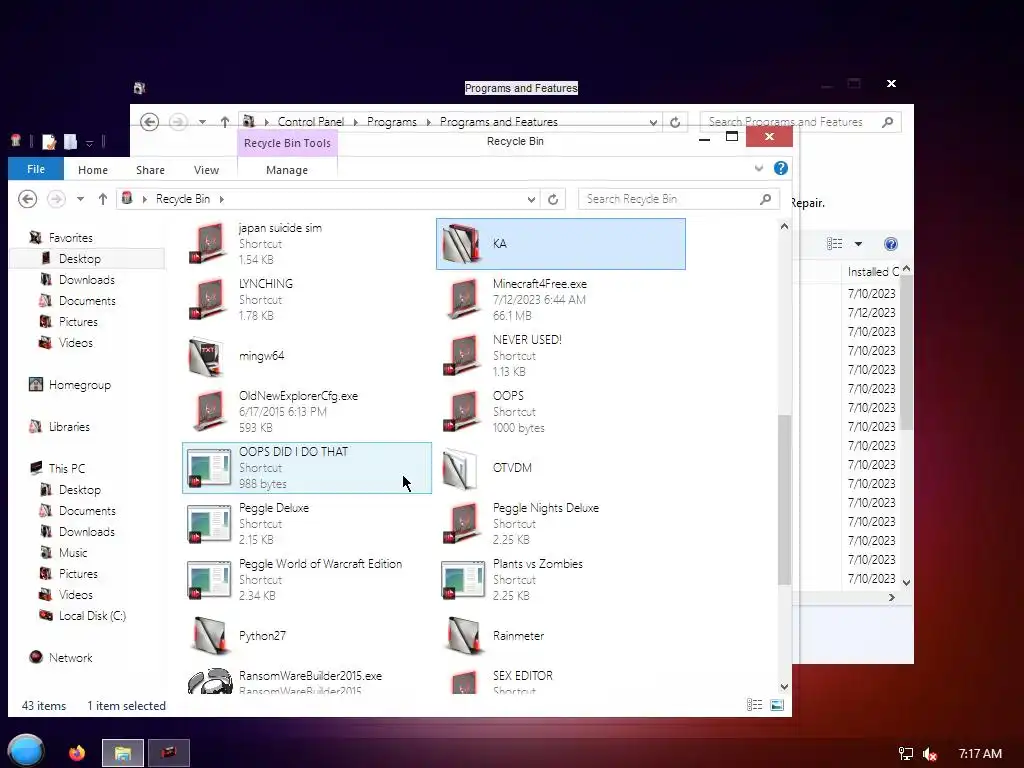Expand the ribbon with the chevron

point(759,168)
